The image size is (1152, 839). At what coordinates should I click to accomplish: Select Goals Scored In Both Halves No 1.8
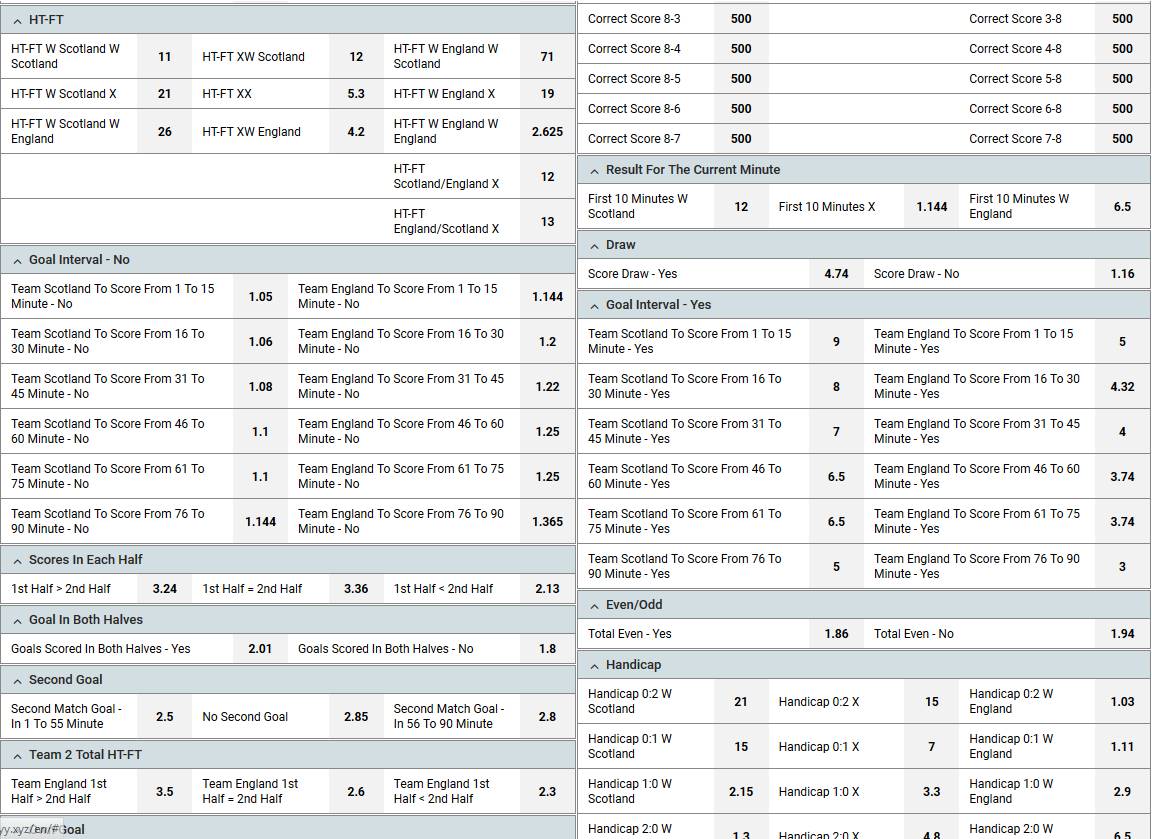(x=547, y=649)
